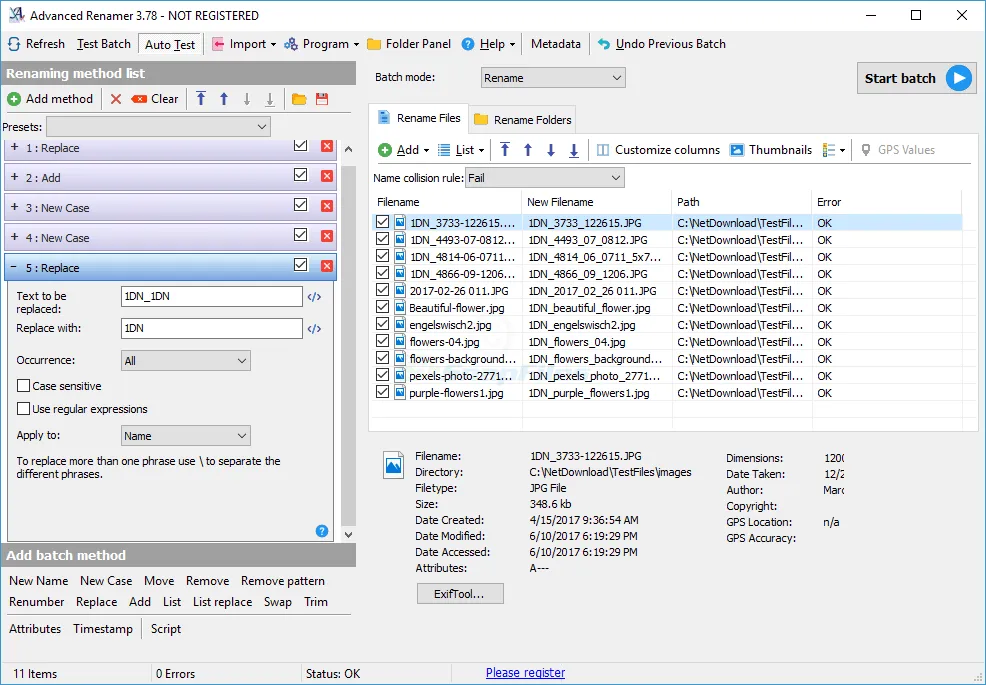
Task: Insert tag for Text to be replaced field
Action: pyautogui.click(x=314, y=296)
